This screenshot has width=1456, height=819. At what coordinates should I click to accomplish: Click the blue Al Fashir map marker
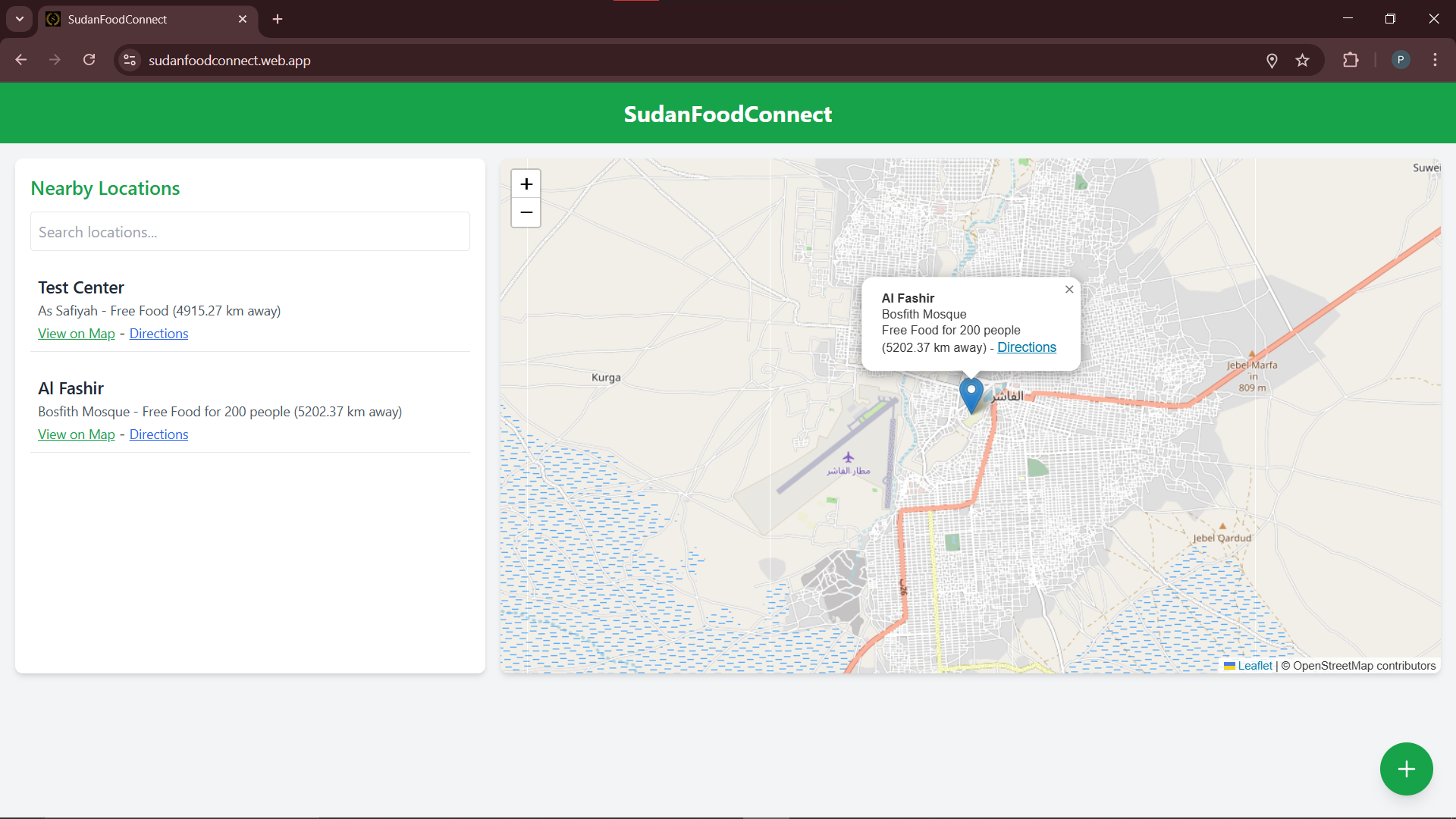pyautogui.click(x=971, y=394)
